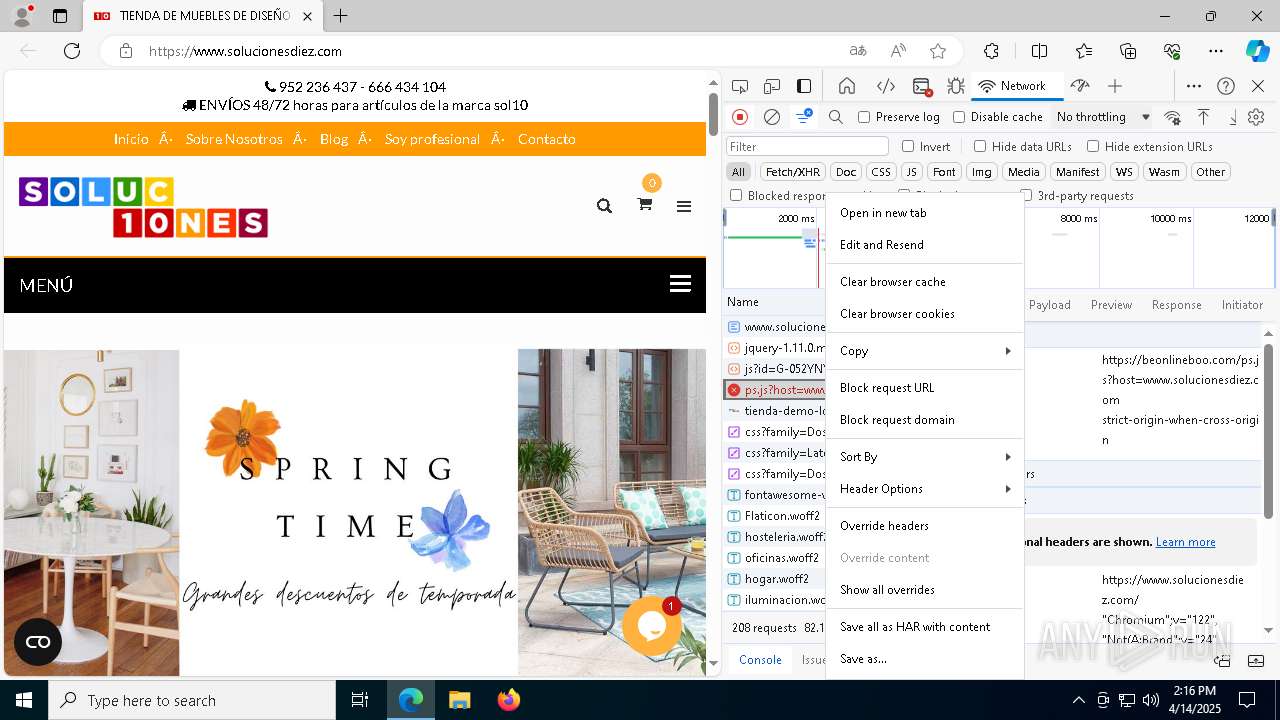Image resolution: width=1280 pixels, height=720 pixels.
Task: Open the Elements panel icon
Action: (x=885, y=86)
